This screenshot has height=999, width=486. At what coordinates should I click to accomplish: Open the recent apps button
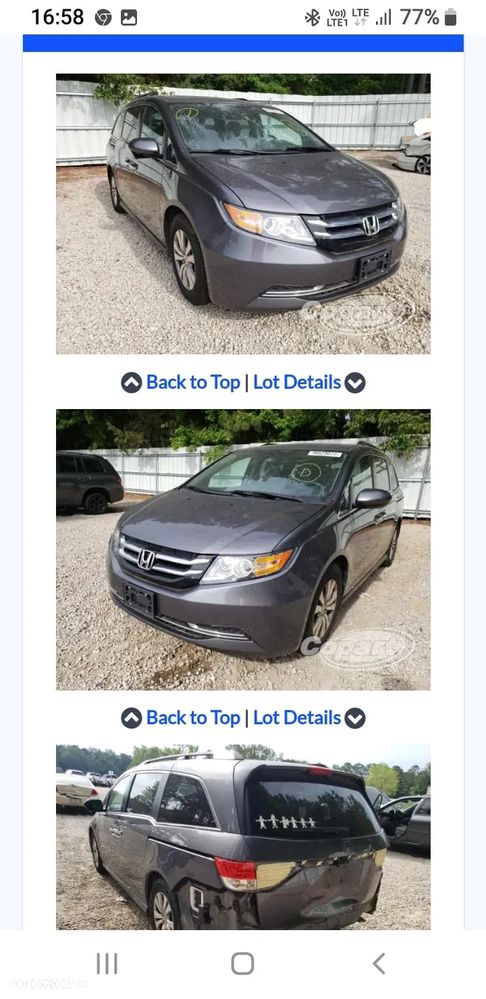point(106,963)
